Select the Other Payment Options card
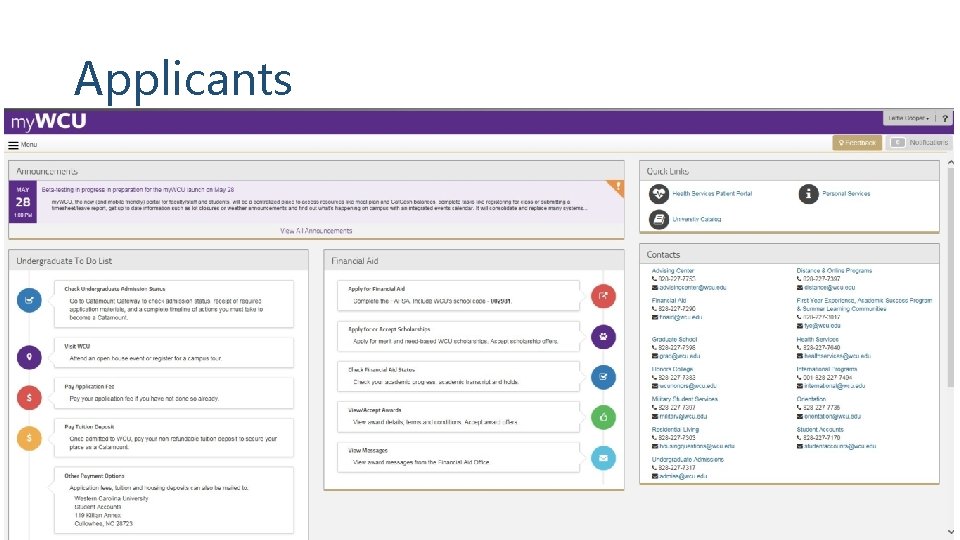960x540 pixels. (x=174, y=500)
